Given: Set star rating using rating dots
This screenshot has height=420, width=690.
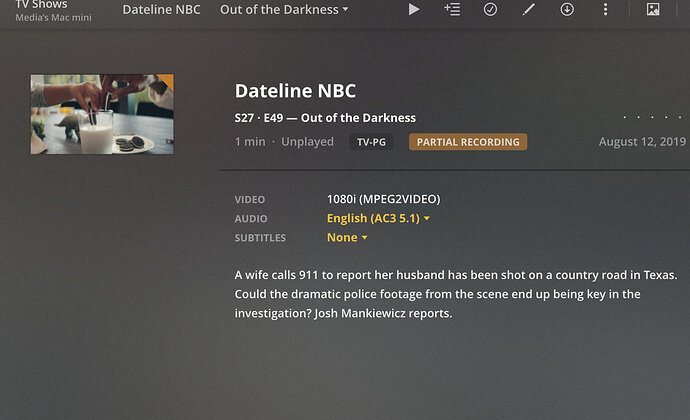Looking at the screenshot, I should [653, 117].
